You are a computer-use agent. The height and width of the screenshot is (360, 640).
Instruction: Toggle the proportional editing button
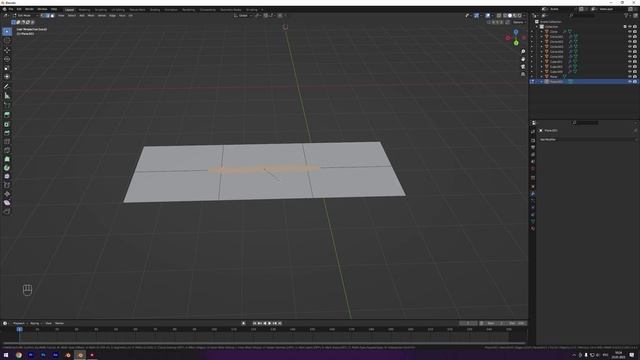(280, 16)
